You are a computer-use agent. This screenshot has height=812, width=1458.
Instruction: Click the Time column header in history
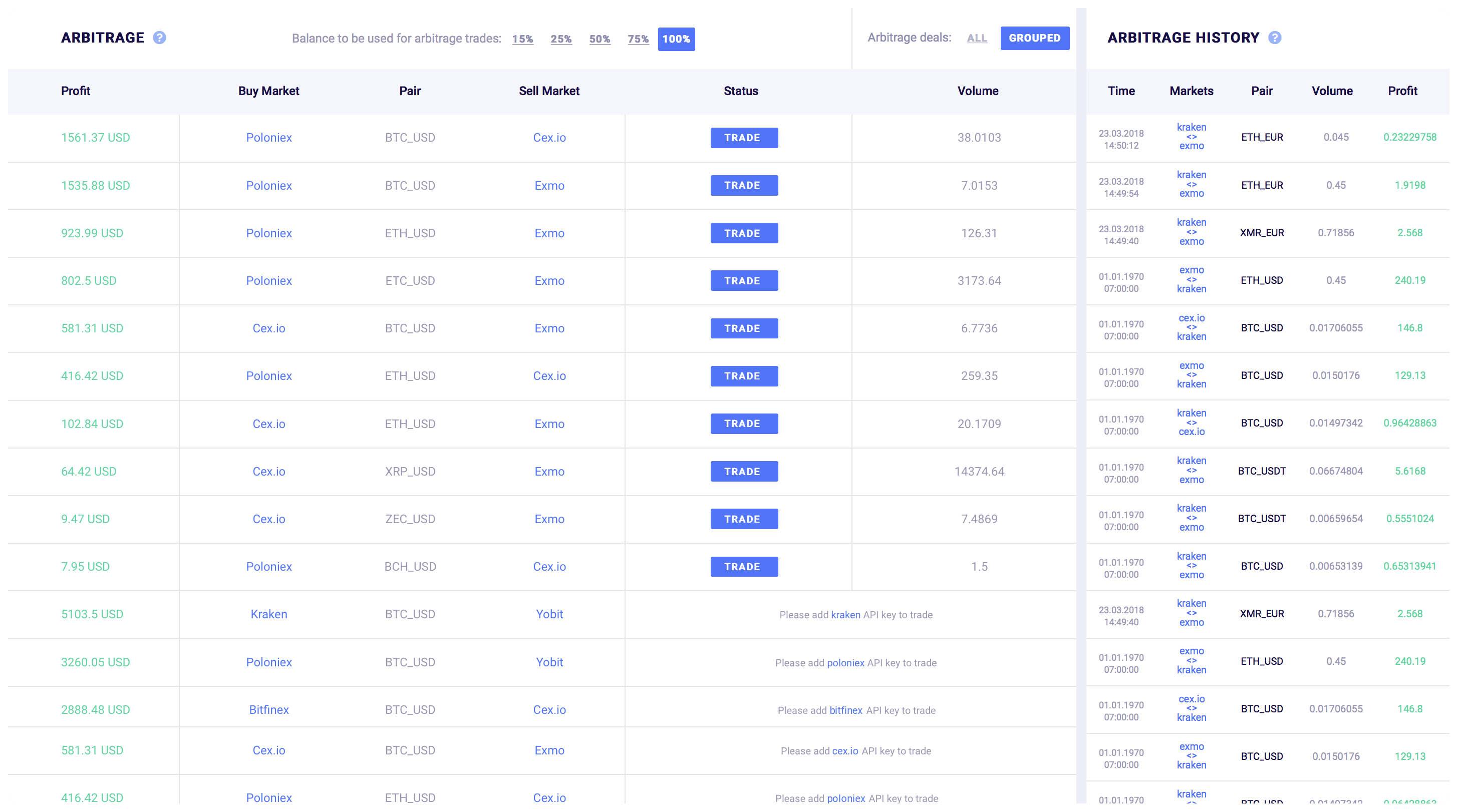pos(1120,91)
